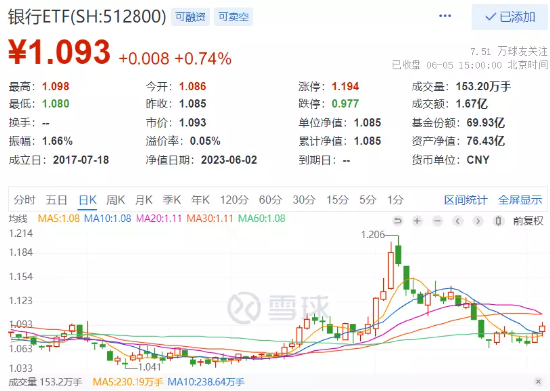Click the current price ¥1.093

[x=59, y=52]
